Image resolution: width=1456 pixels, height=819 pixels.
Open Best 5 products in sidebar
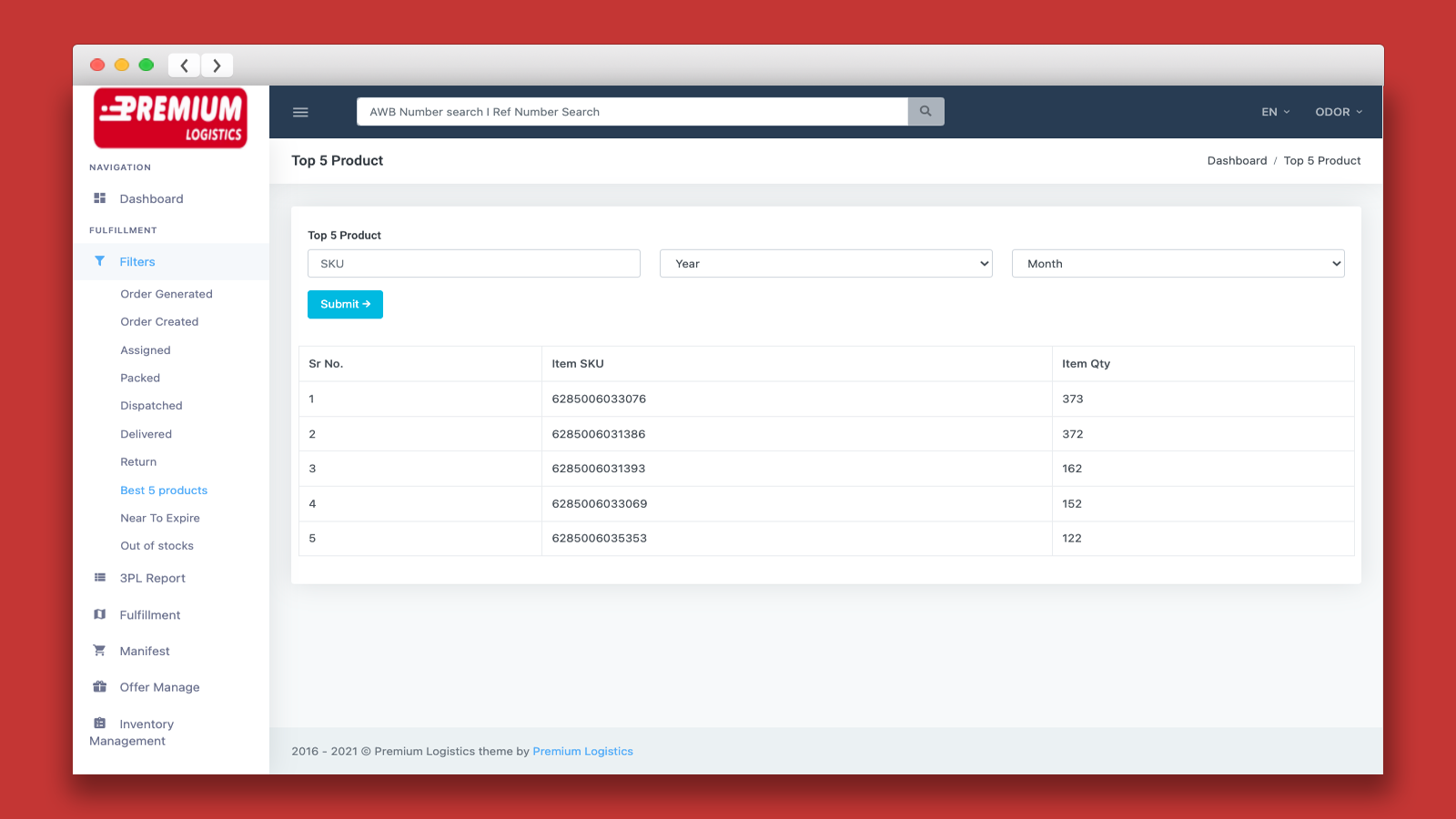(x=164, y=490)
